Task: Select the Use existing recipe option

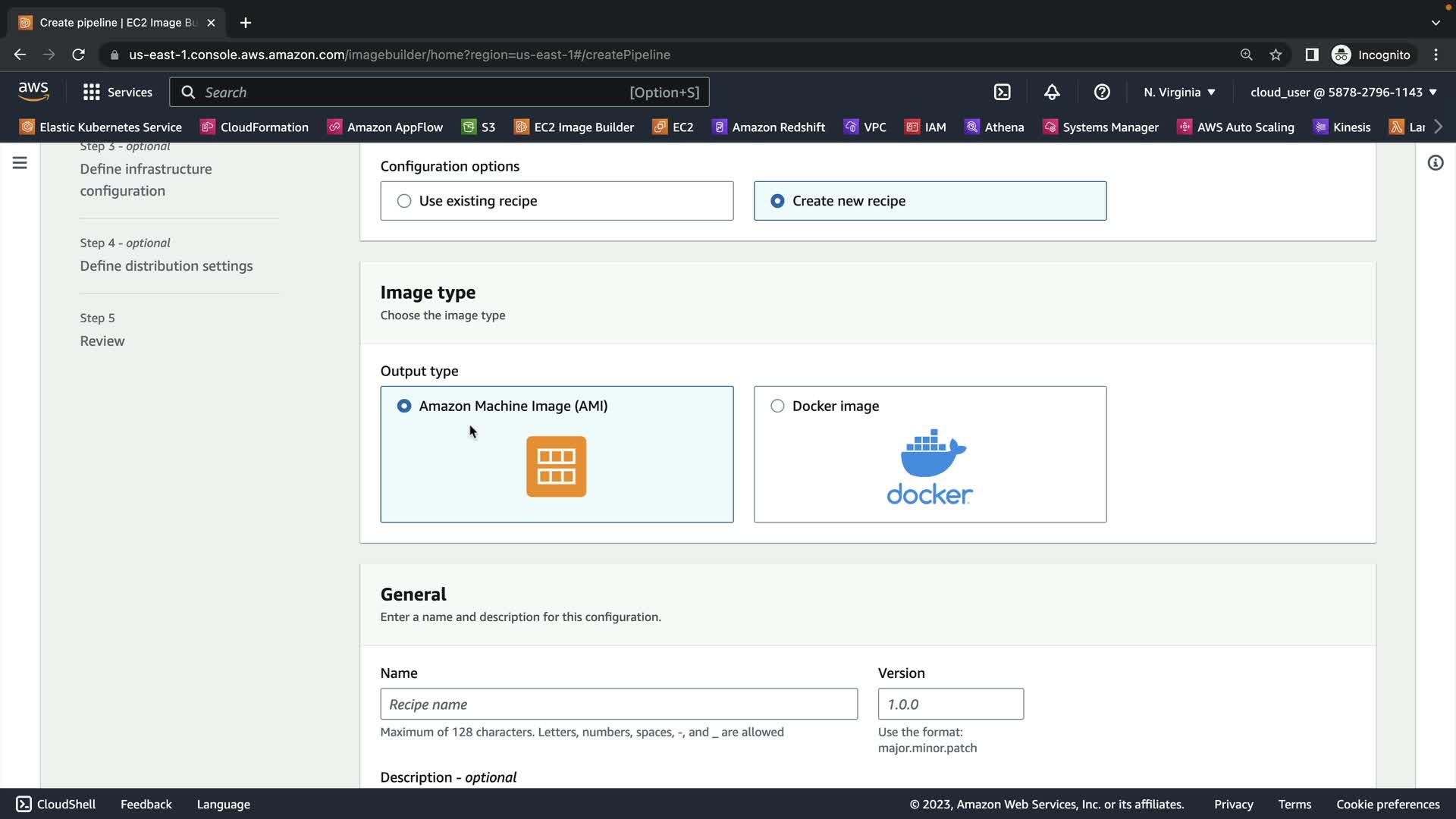Action: coord(404,201)
